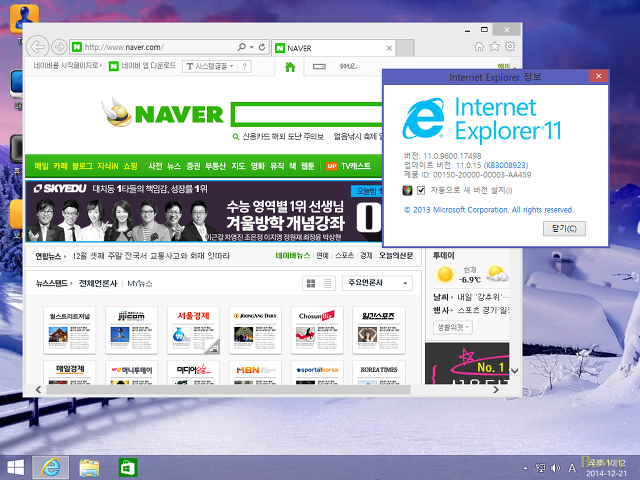Screen dimensions: 640x480
Task: Open Windows Start button
Action: point(16,467)
